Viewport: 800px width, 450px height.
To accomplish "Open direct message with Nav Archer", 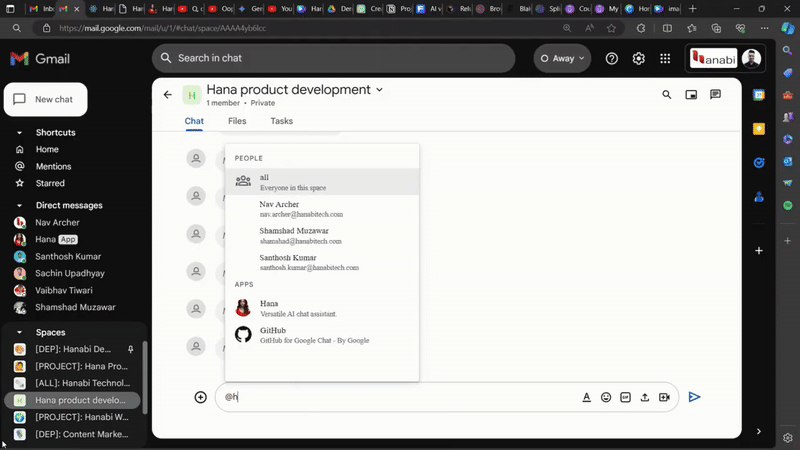I will pyautogui.click(x=57, y=222).
